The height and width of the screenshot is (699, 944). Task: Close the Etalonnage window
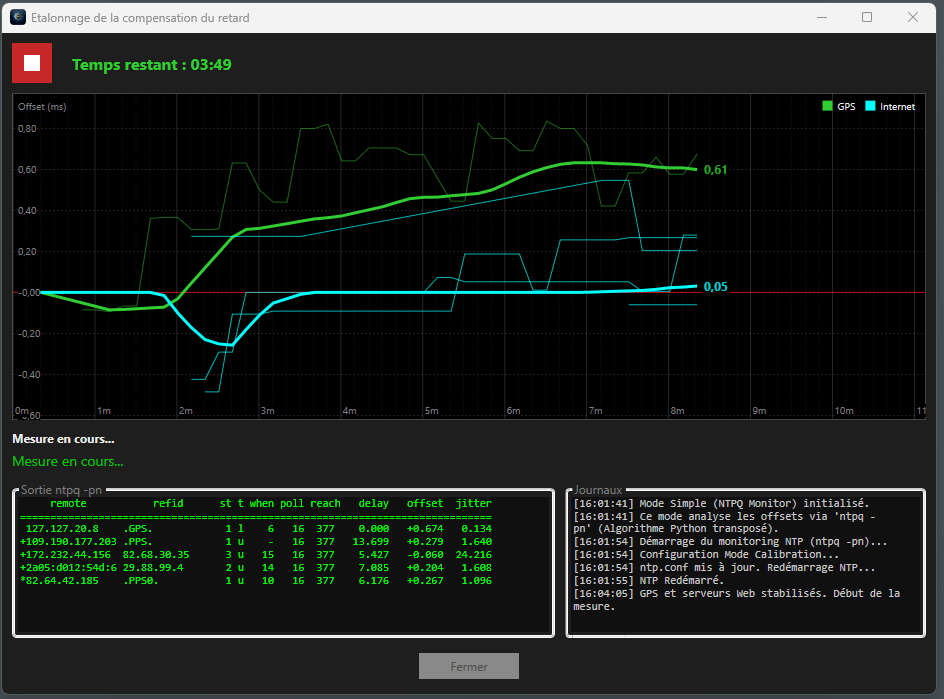[x=913, y=17]
